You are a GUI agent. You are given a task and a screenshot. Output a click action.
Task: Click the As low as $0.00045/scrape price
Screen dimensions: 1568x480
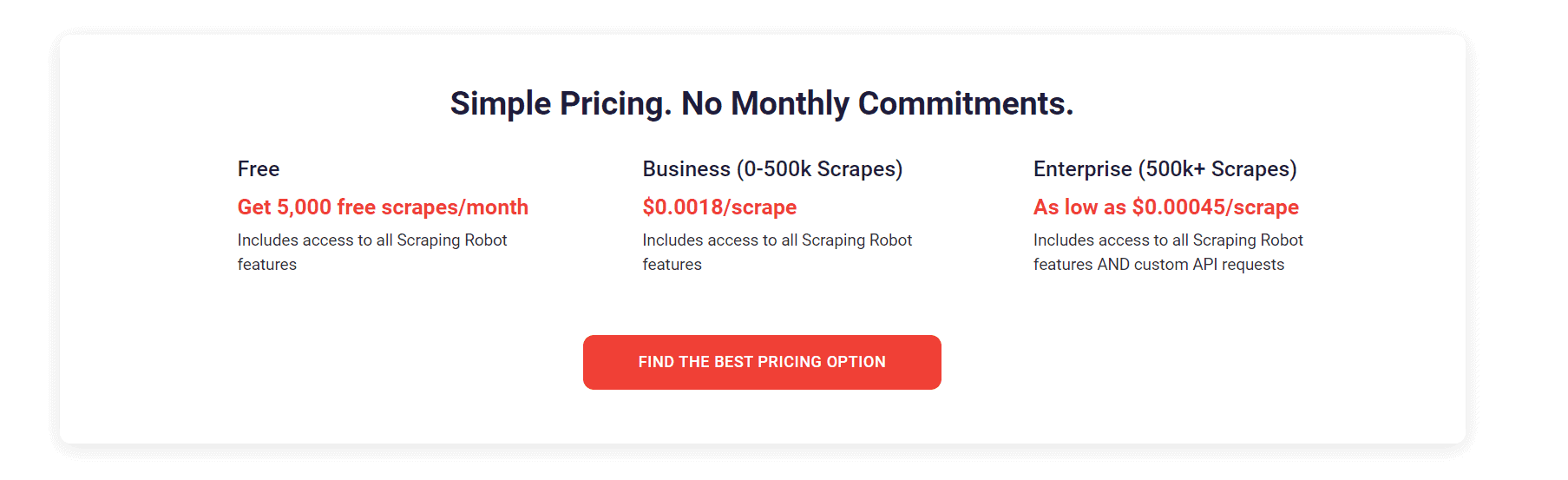(1166, 207)
